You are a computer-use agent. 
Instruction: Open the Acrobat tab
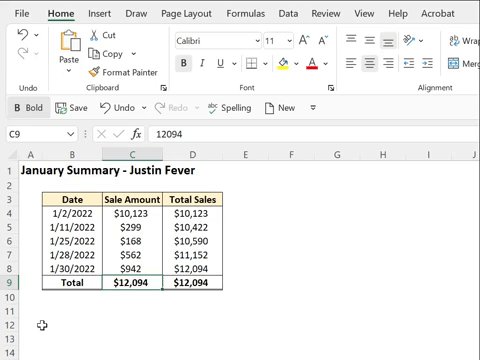438,14
